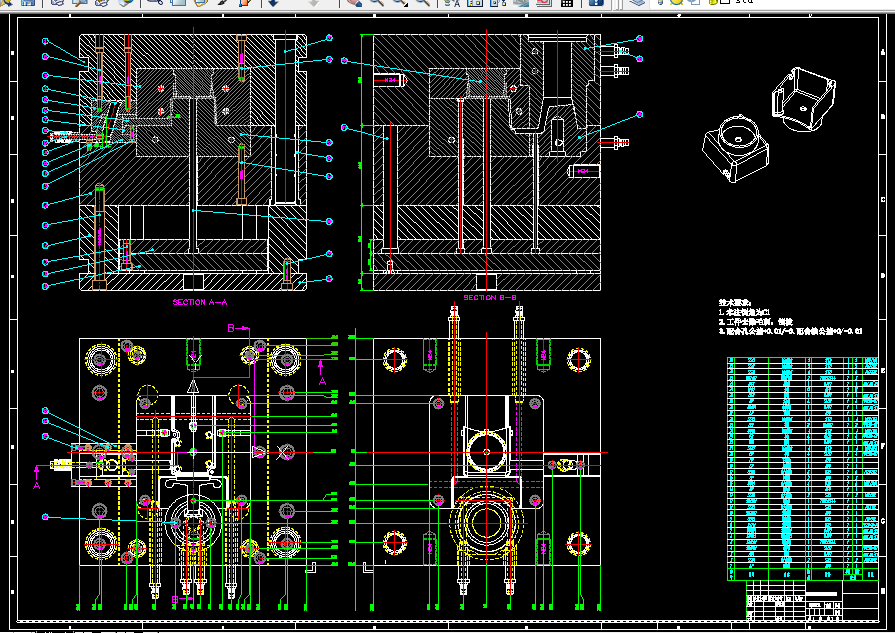The height and width of the screenshot is (633, 895).
Task: Select the "A" cutting marker left of plan view
Action: click(37, 485)
